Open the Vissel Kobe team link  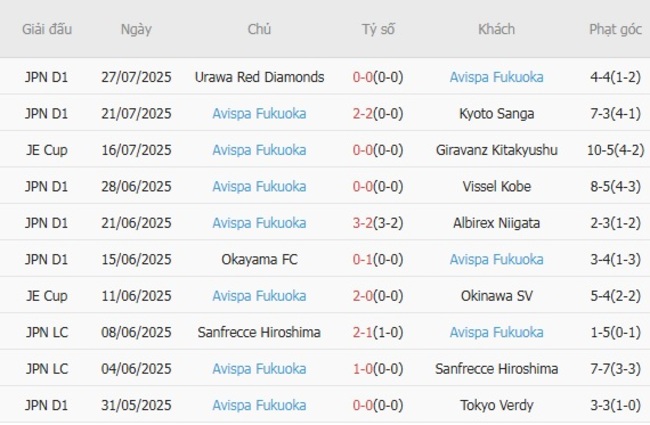(496, 187)
